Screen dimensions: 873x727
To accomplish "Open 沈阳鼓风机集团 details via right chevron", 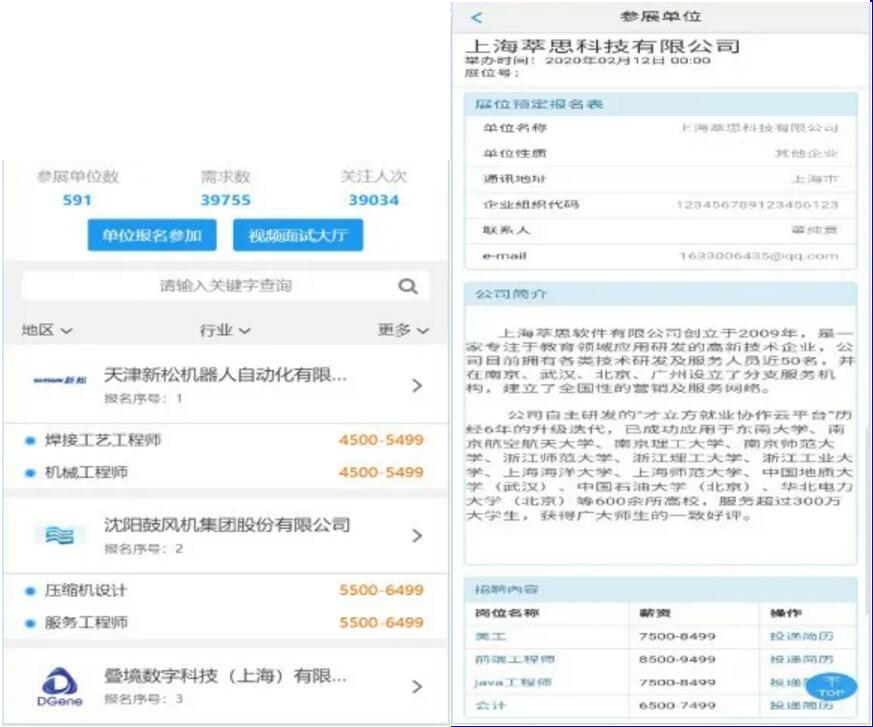I will click(417, 536).
